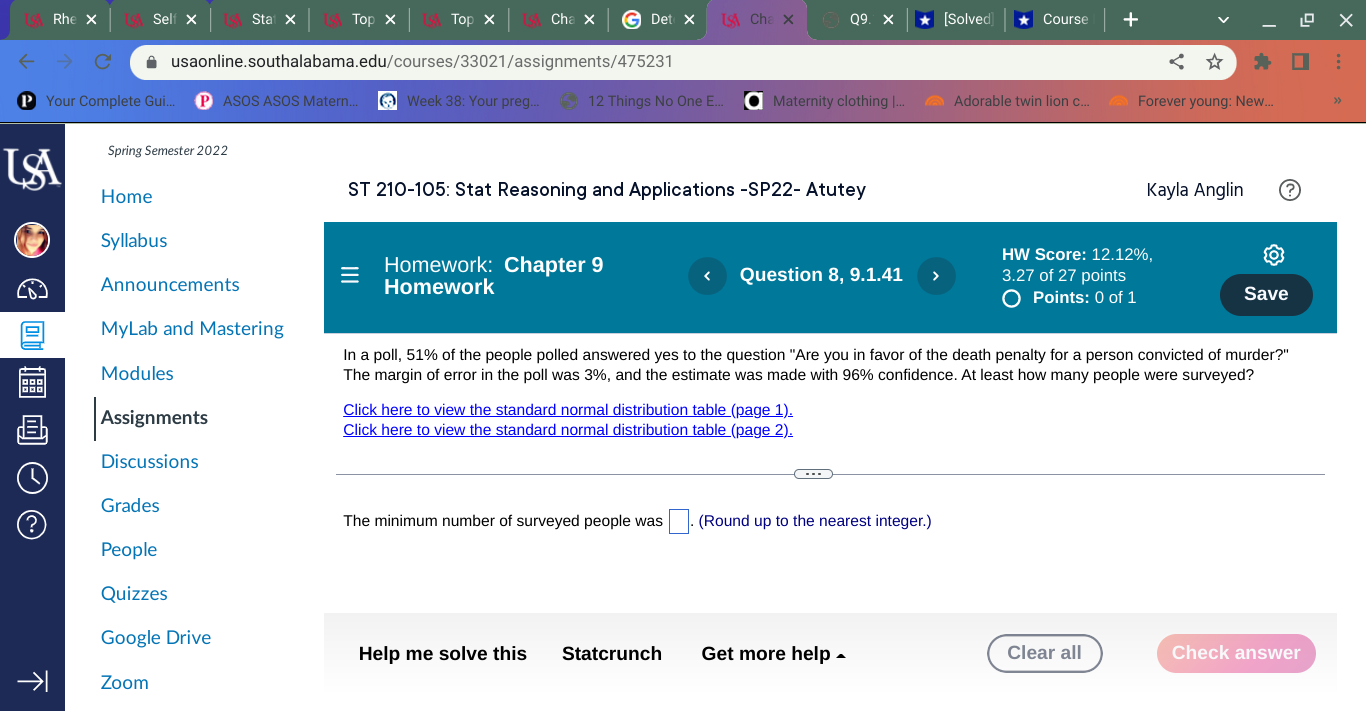This screenshot has height=711, width=1366.
Task: Open 'Adorable twin lion c...' bookmark
Action: (1007, 101)
